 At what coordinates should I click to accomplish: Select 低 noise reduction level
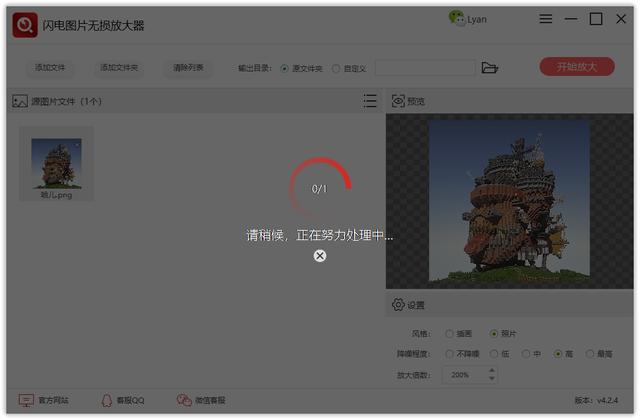coord(500,354)
